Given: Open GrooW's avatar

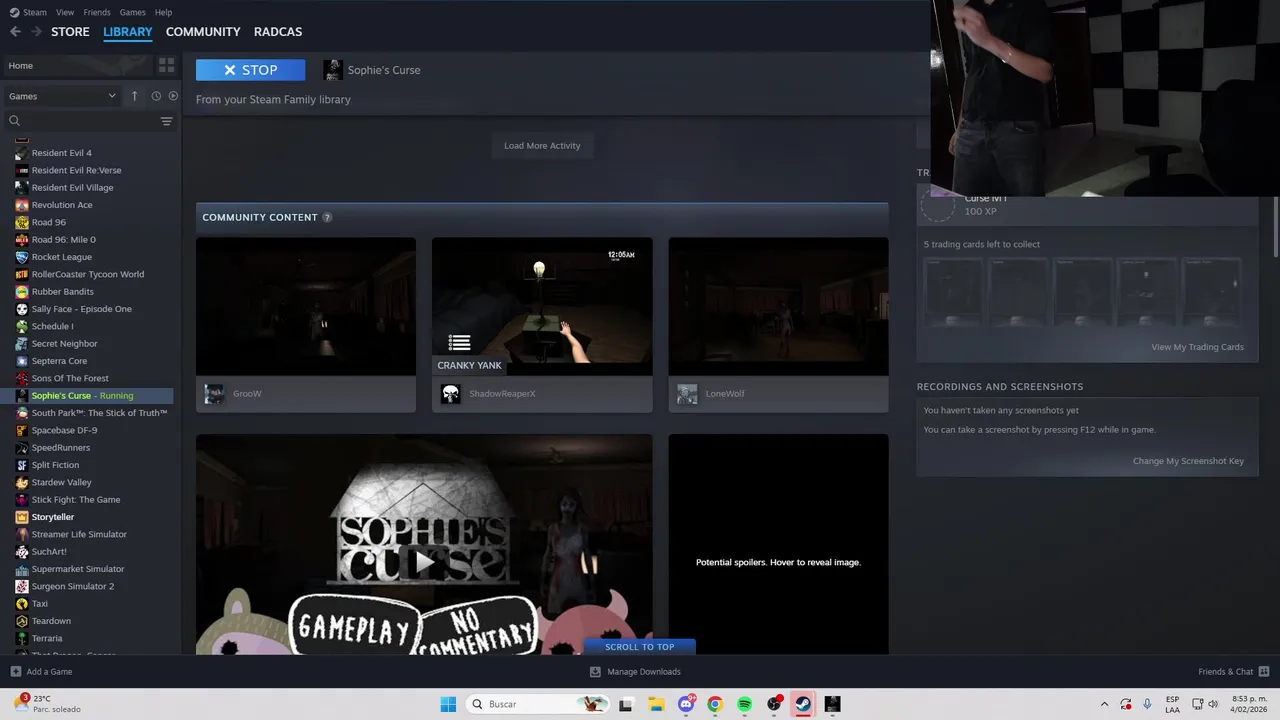Looking at the screenshot, I should coord(214,394).
